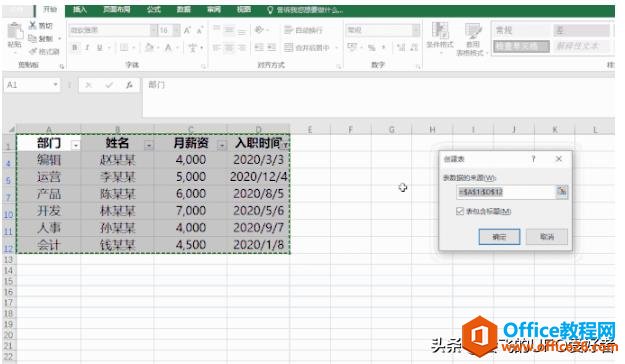The height and width of the screenshot is (364, 625).
Task: Click the 取消 (Cancel) button
Action: 546,237
